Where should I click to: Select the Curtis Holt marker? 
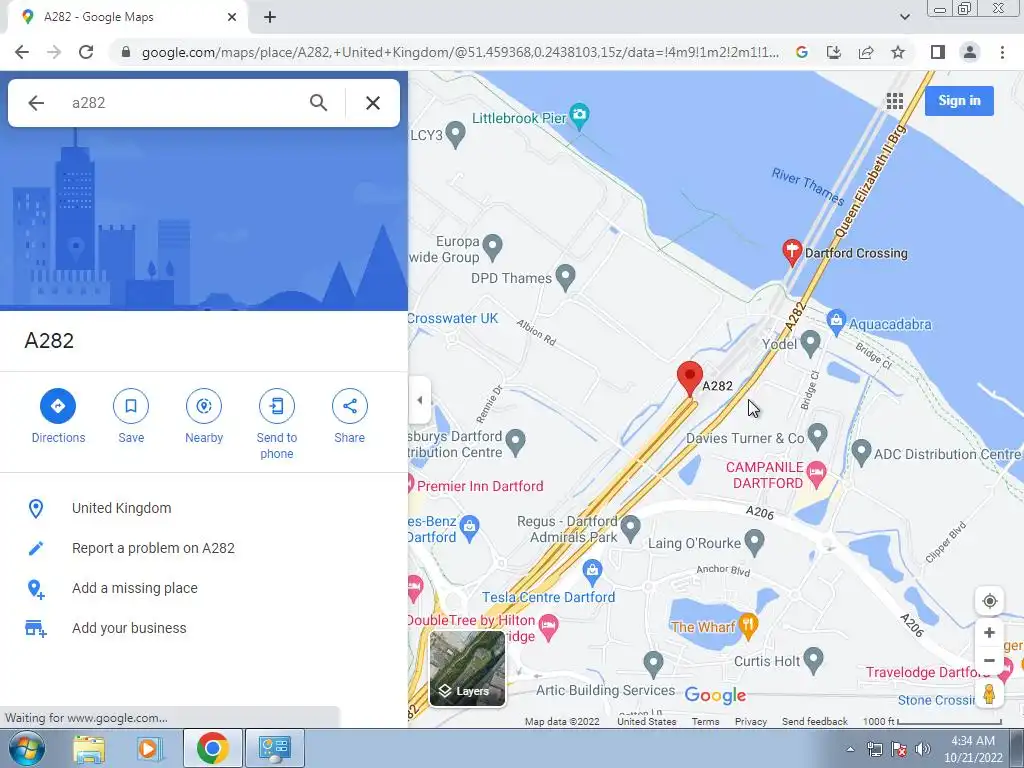tap(812, 660)
